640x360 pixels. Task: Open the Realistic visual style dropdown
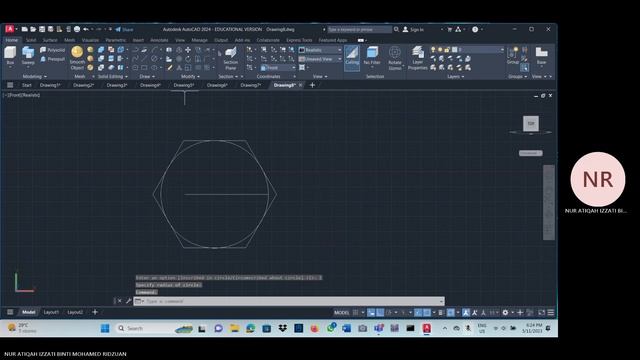pyautogui.click(x=320, y=50)
